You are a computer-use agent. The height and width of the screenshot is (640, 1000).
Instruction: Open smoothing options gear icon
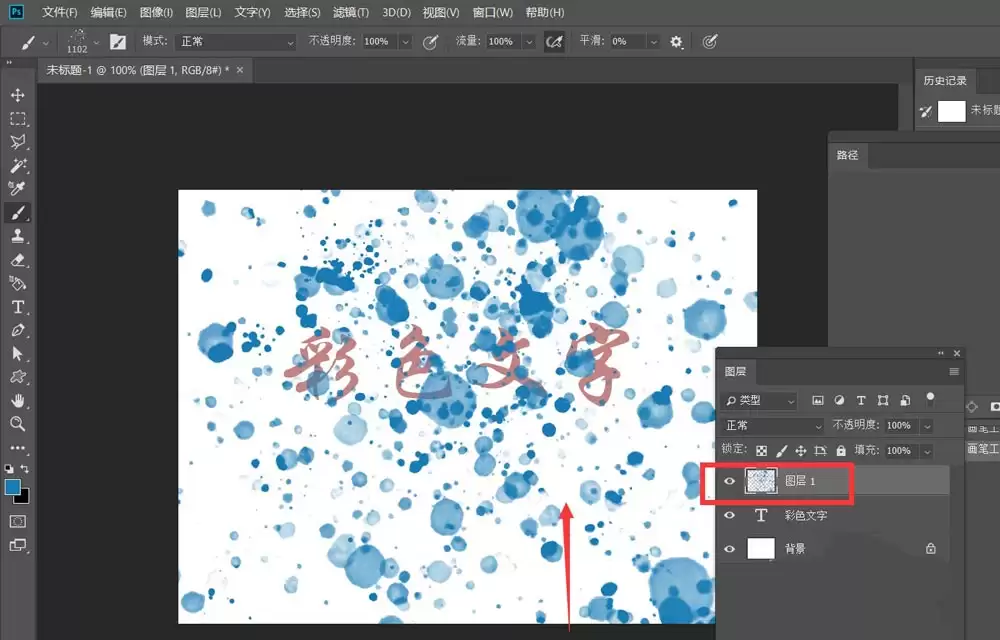[676, 42]
